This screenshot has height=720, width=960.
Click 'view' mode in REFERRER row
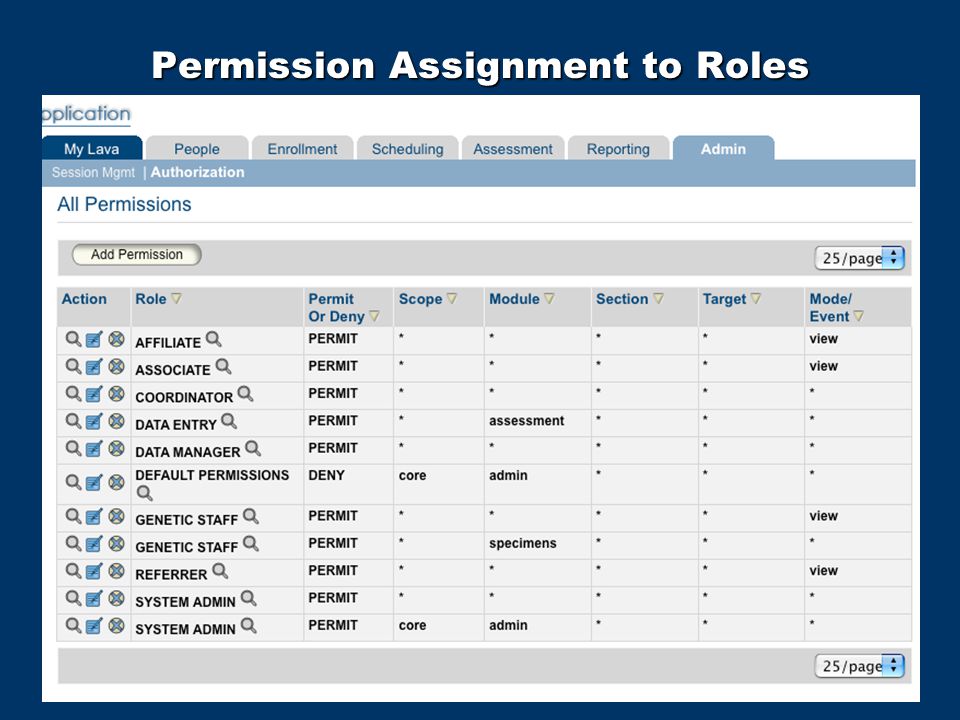coord(823,571)
